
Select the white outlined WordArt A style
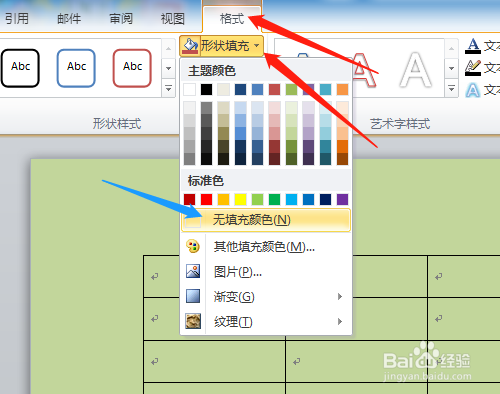(415, 70)
